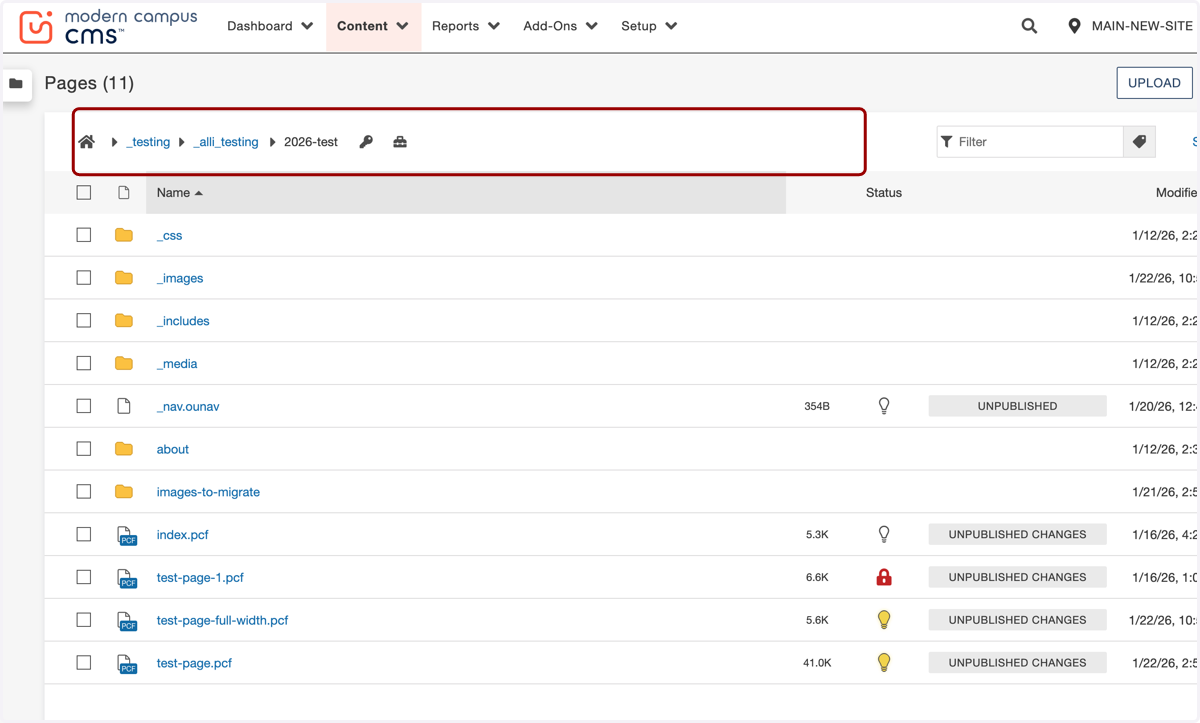1200x723 pixels.
Task: Open test-page.pcf page link
Action: tap(194, 663)
